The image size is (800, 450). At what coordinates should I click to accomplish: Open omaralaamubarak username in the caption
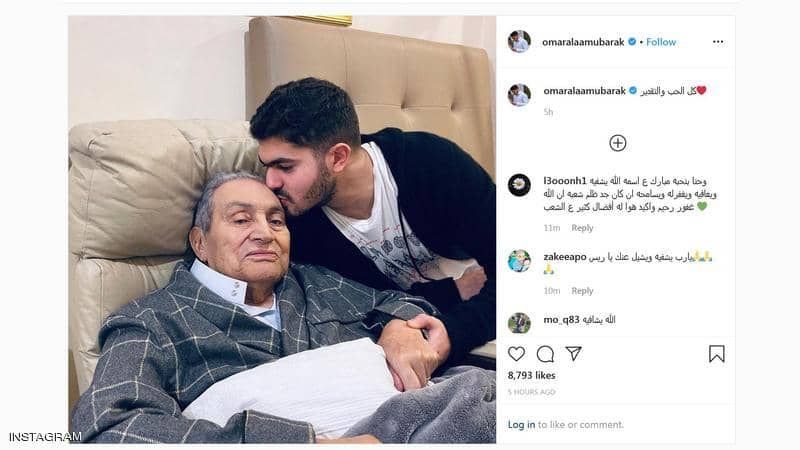(584, 91)
